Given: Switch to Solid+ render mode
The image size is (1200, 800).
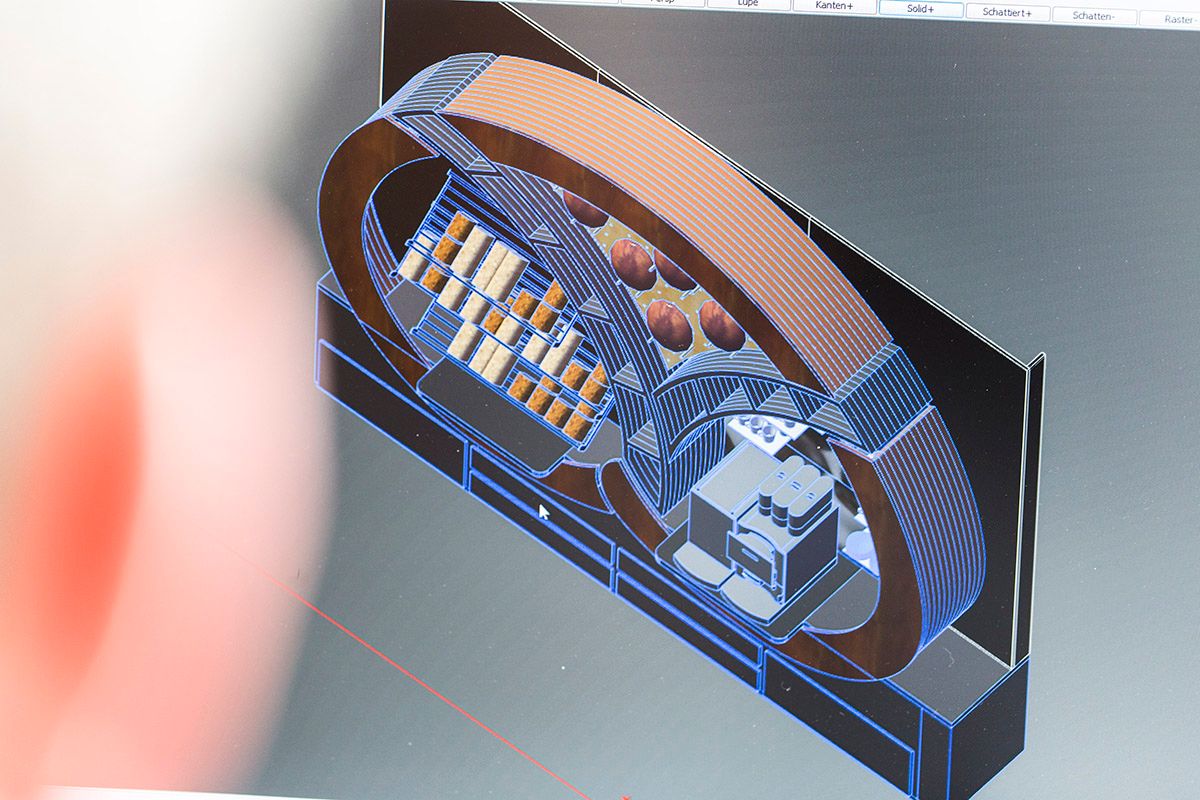Looking at the screenshot, I should click(921, 8).
